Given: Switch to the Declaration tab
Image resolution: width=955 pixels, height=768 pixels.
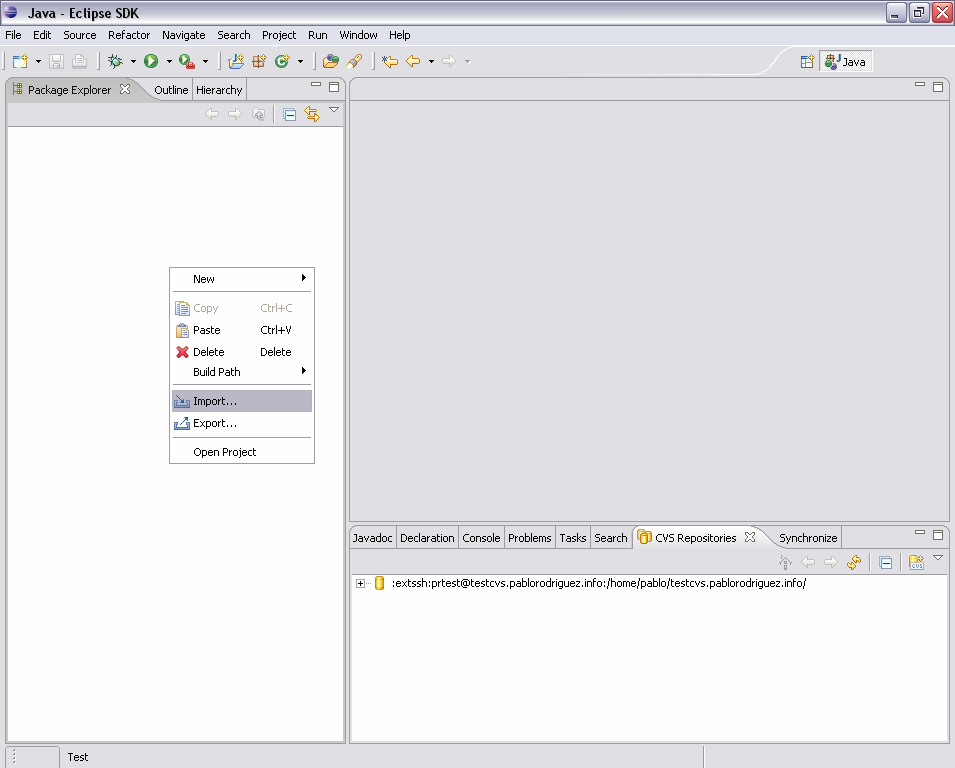Looking at the screenshot, I should [x=427, y=538].
